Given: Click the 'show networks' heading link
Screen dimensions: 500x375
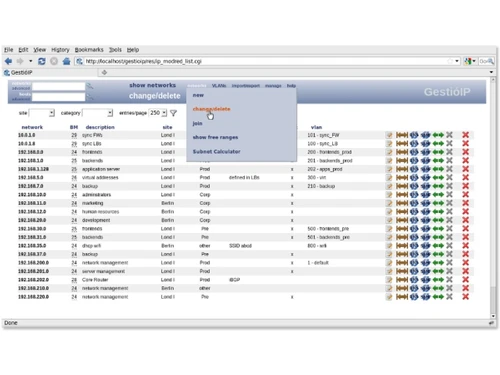Looking at the screenshot, I should click(x=153, y=85).
